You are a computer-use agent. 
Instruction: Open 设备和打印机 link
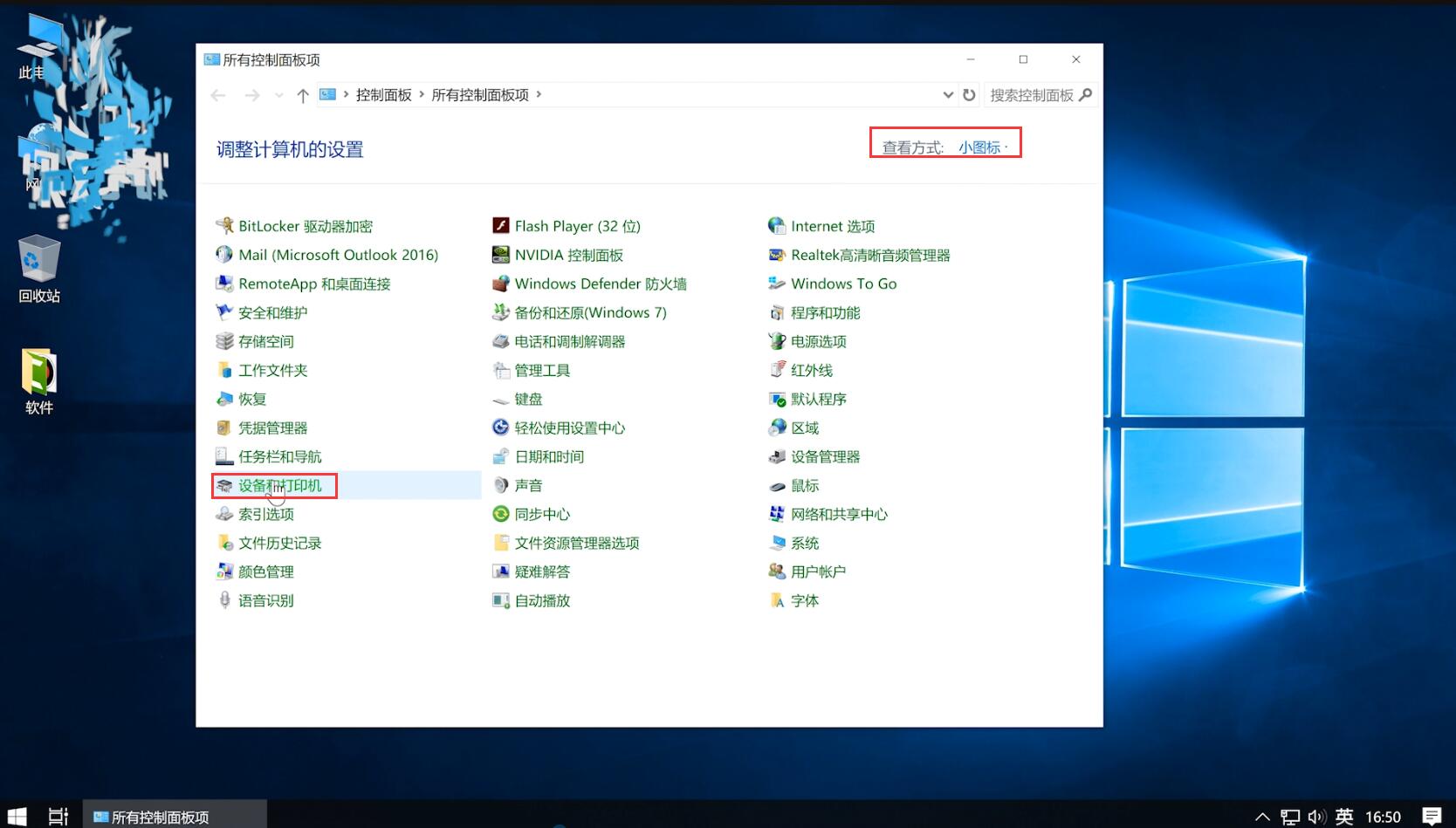click(280, 485)
